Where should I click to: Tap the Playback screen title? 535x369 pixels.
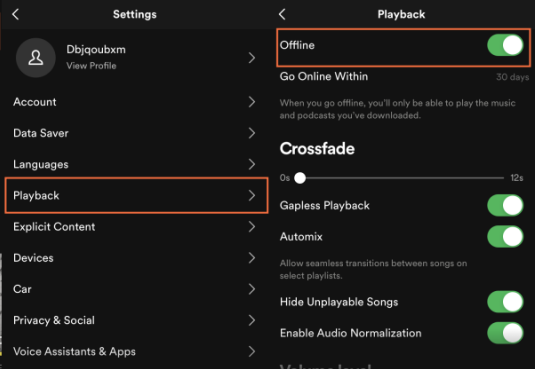tap(401, 14)
